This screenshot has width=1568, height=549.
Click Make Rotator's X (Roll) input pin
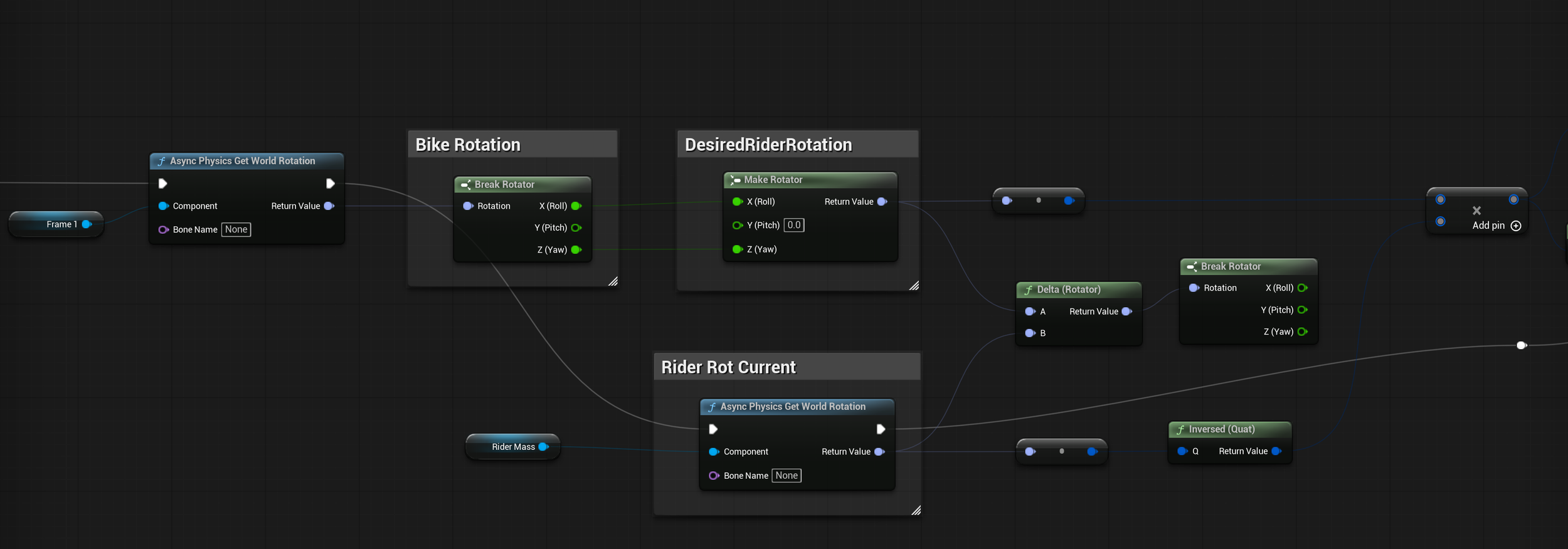point(738,202)
